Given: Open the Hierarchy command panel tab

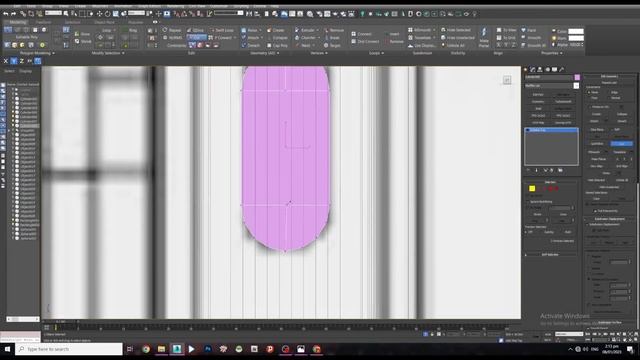Looking at the screenshot, I should pyautogui.click(x=540, y=69).
